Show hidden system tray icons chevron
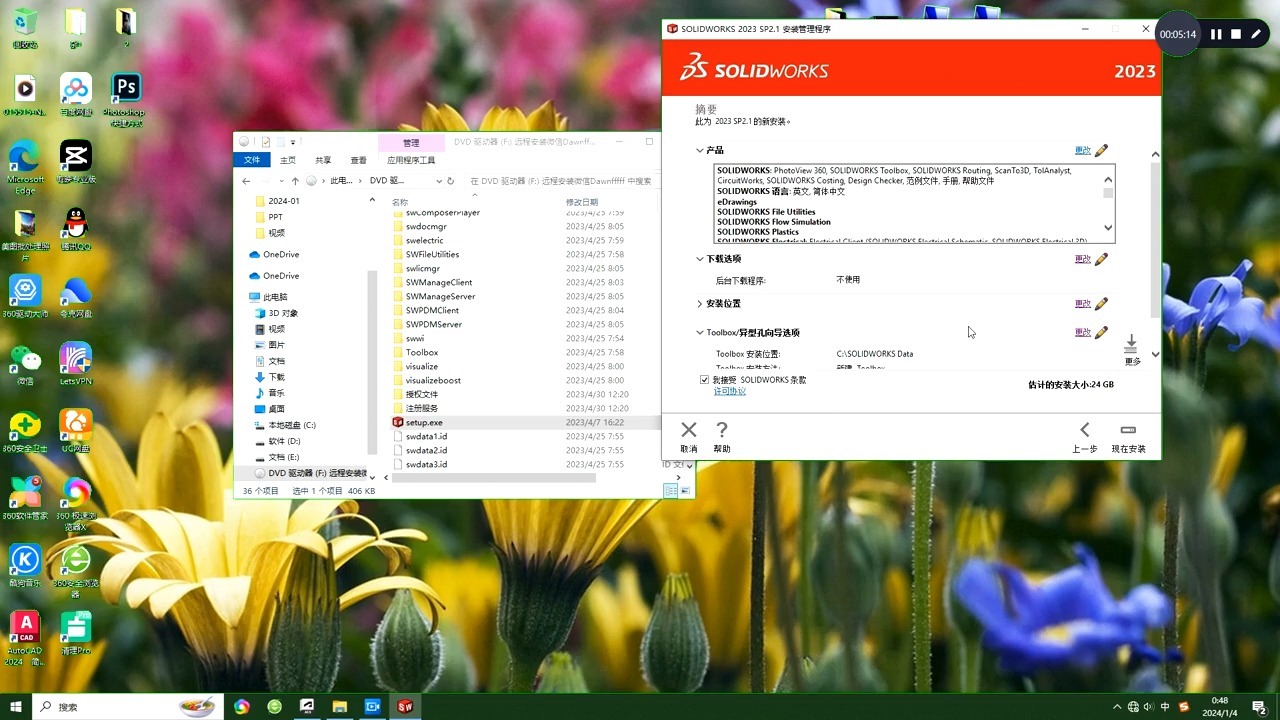This screenshot has height=720, width=1280. (x=1117, y=707)
